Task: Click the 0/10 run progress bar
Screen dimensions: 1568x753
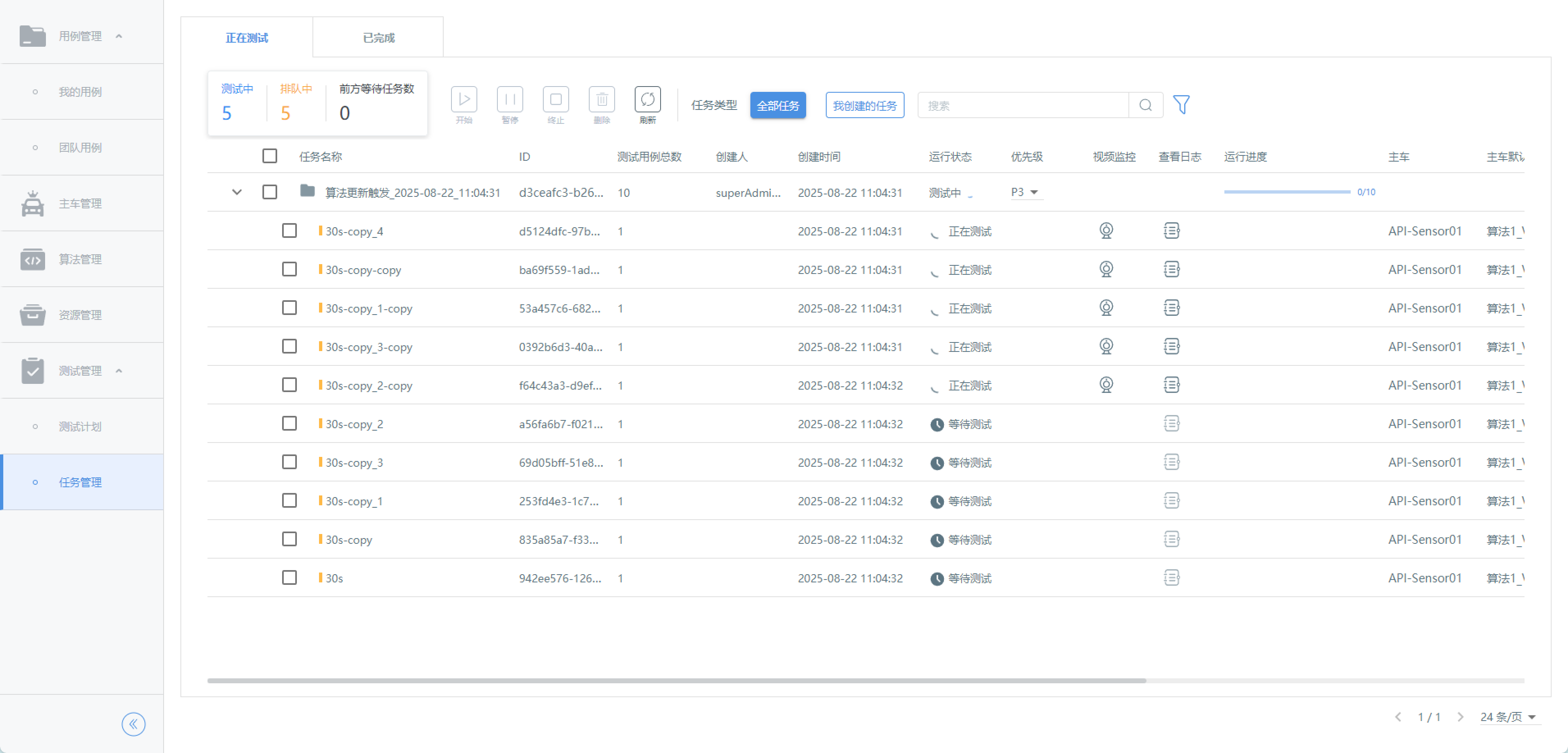Action: click(1287, 192)
